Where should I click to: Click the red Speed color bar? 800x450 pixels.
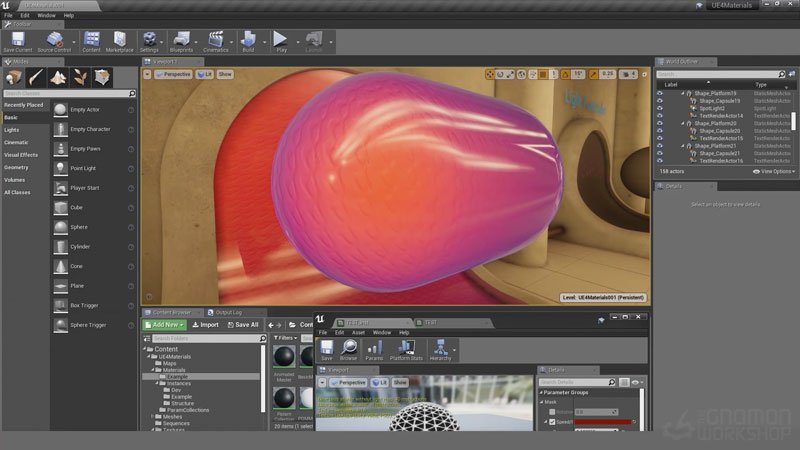click(x=603, y=422)
